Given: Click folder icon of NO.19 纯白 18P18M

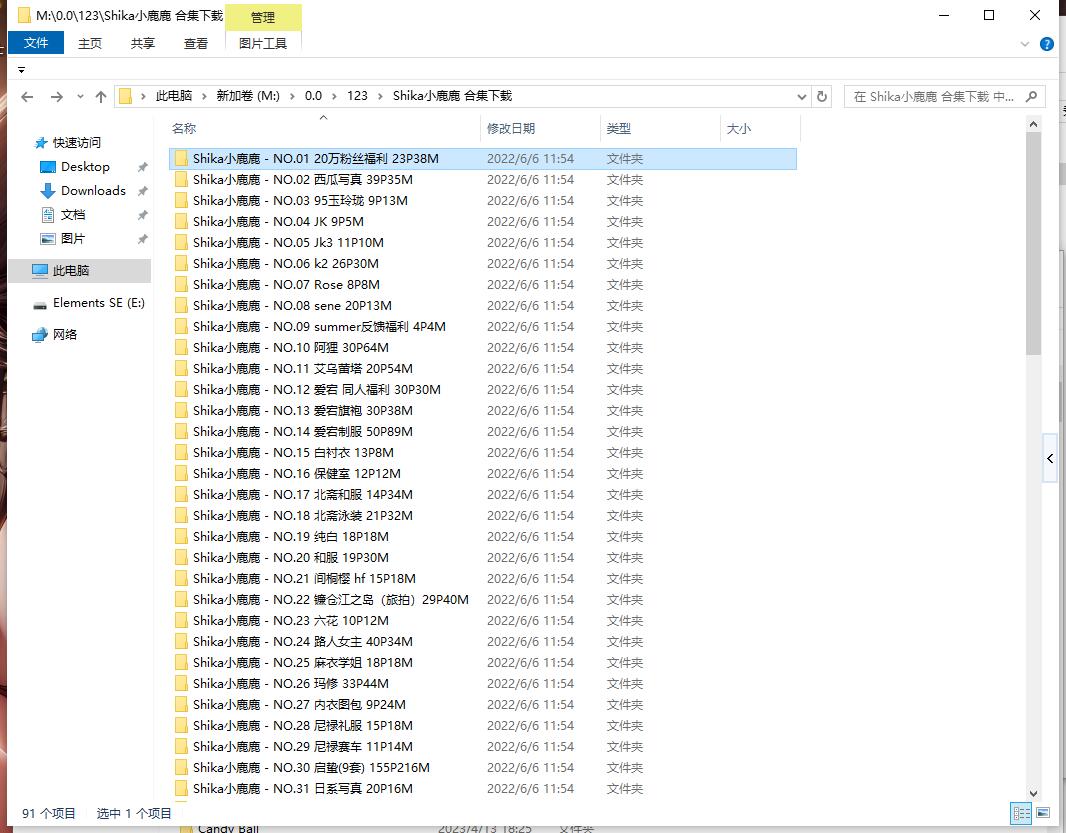Looking at the screenshot, I should (181, 537).
